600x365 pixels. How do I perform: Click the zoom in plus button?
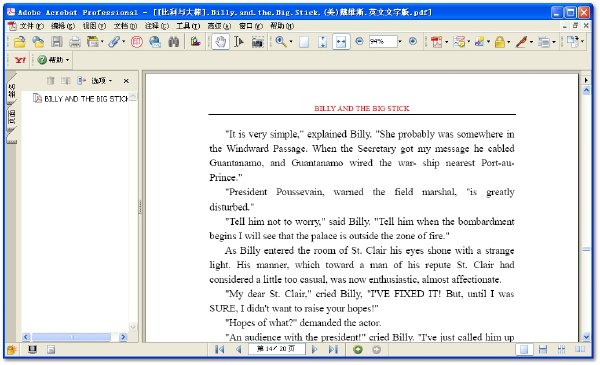[412, 41]
